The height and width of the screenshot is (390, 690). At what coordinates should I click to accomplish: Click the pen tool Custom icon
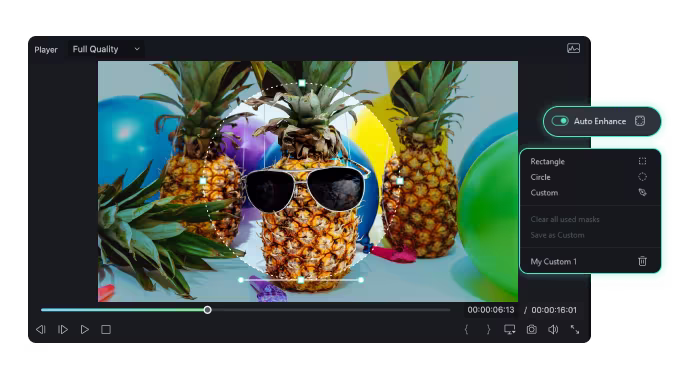tap(642, 192)
